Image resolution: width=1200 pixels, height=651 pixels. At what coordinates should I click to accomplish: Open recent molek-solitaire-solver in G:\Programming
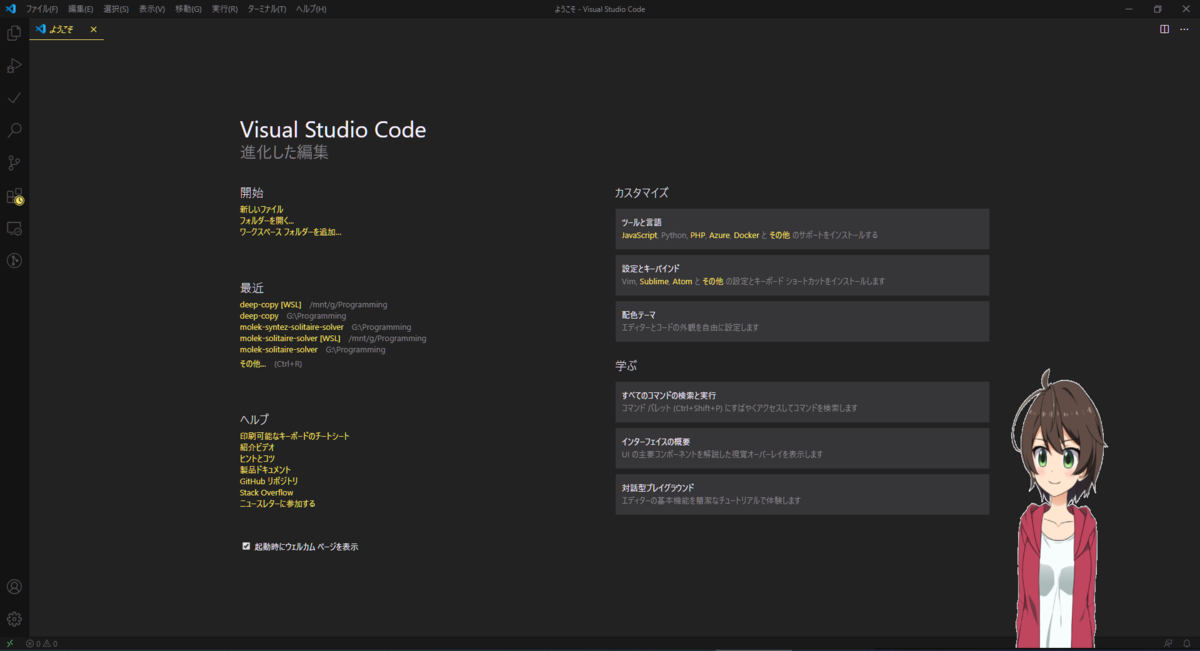(x=279, y=350)
